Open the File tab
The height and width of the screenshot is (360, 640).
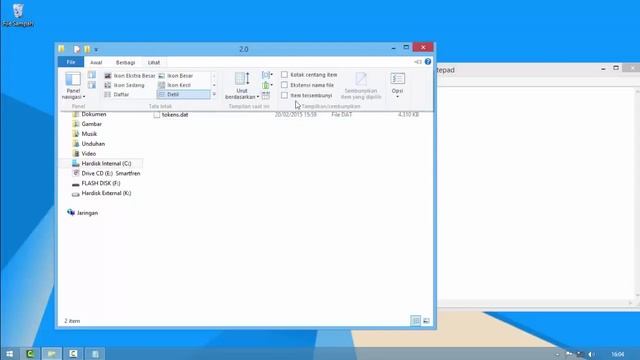[x=71, y=62]
